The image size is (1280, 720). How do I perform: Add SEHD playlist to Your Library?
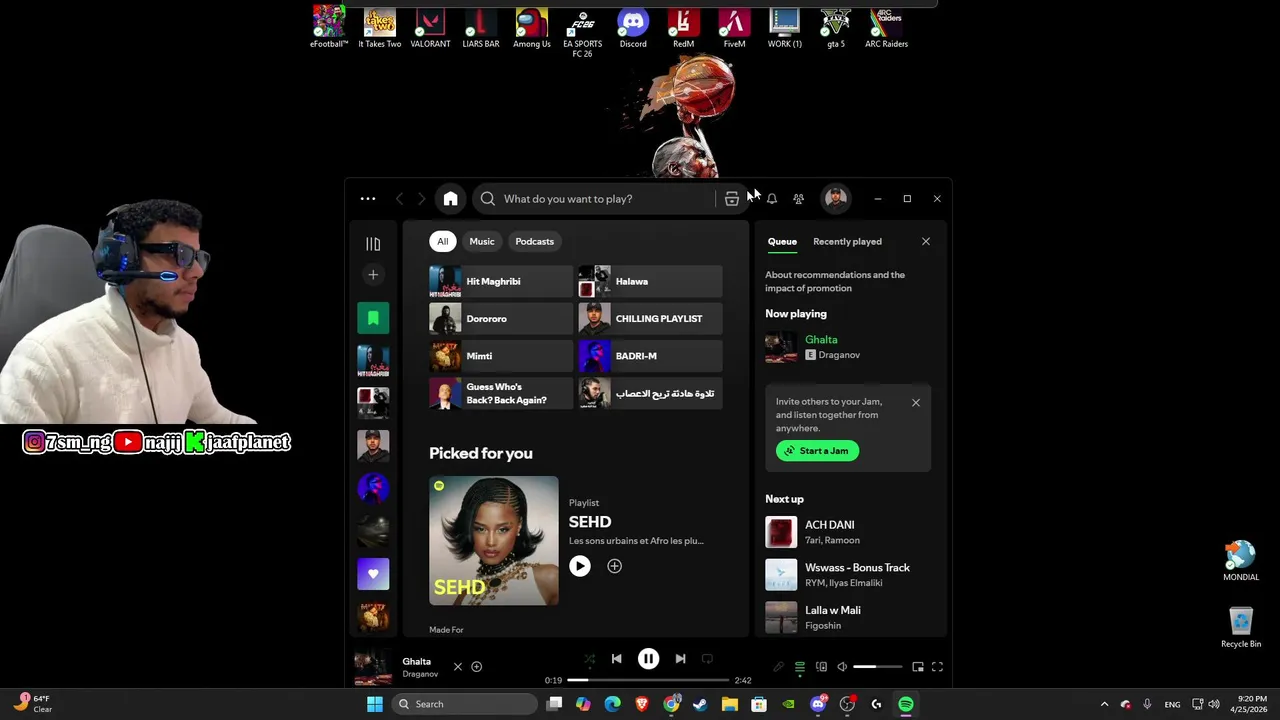(x=614, y=566)
